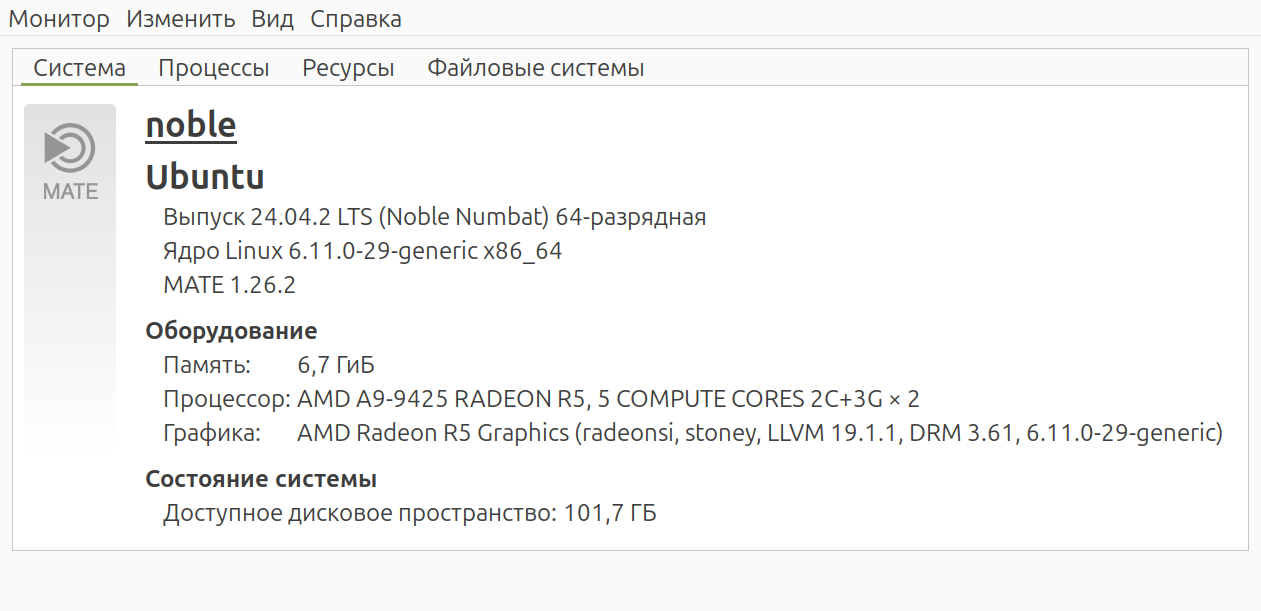Click the Выпуск 24.04.2 LTS release line

pyautogui.click(x=434, y=217)
